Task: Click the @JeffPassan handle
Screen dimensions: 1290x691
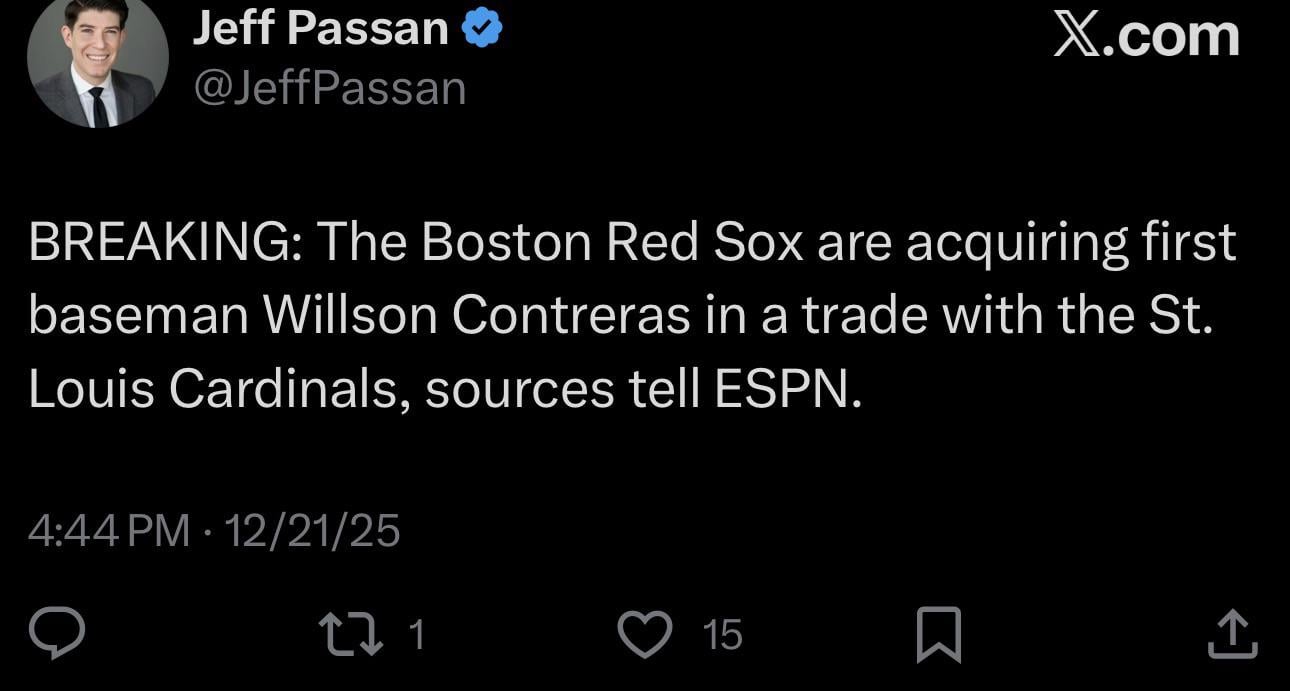Action: (x=328, y=87)
